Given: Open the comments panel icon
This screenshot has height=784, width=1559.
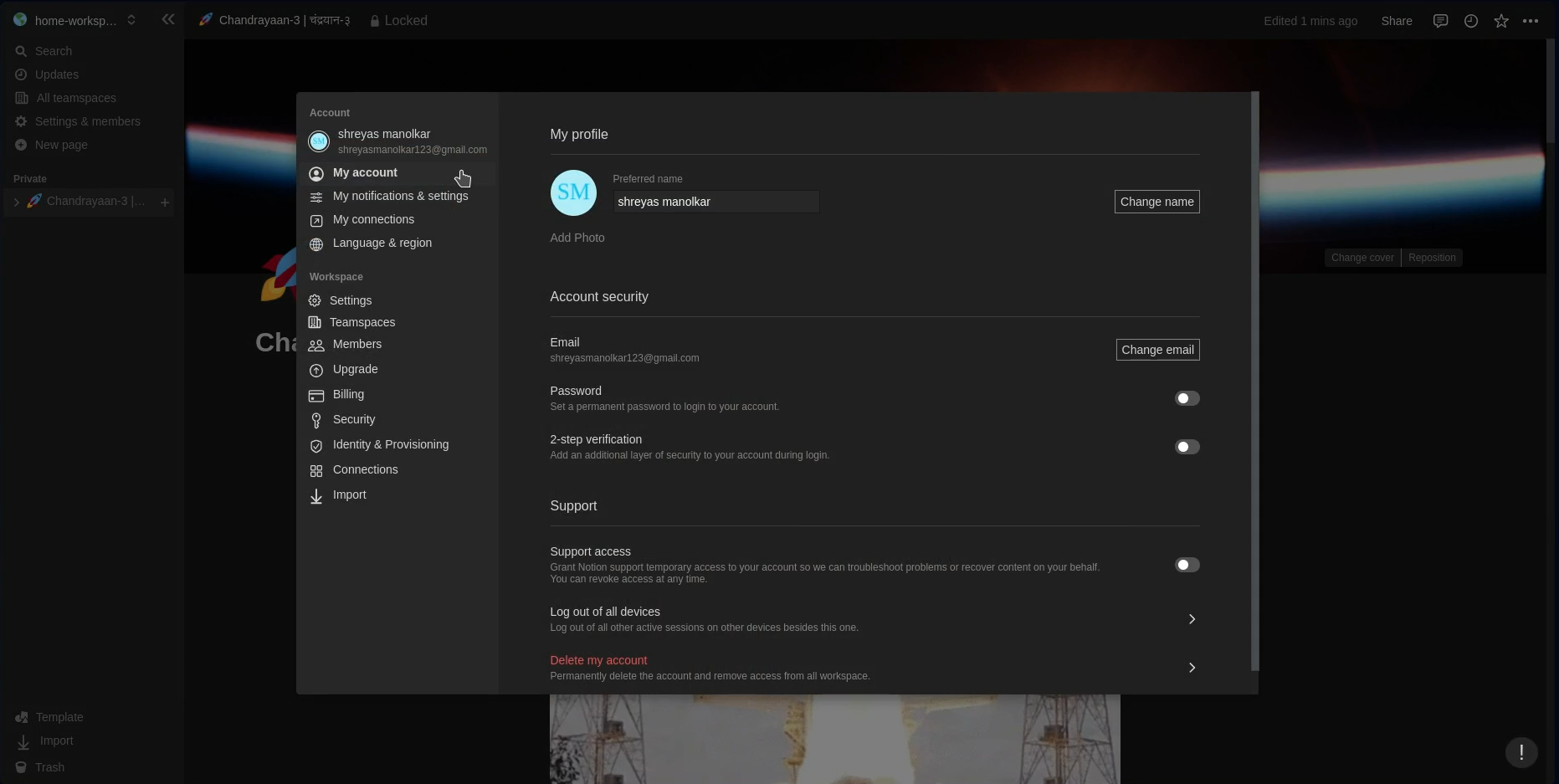Looking at the screenshot, I should [x=1440, y=21].
